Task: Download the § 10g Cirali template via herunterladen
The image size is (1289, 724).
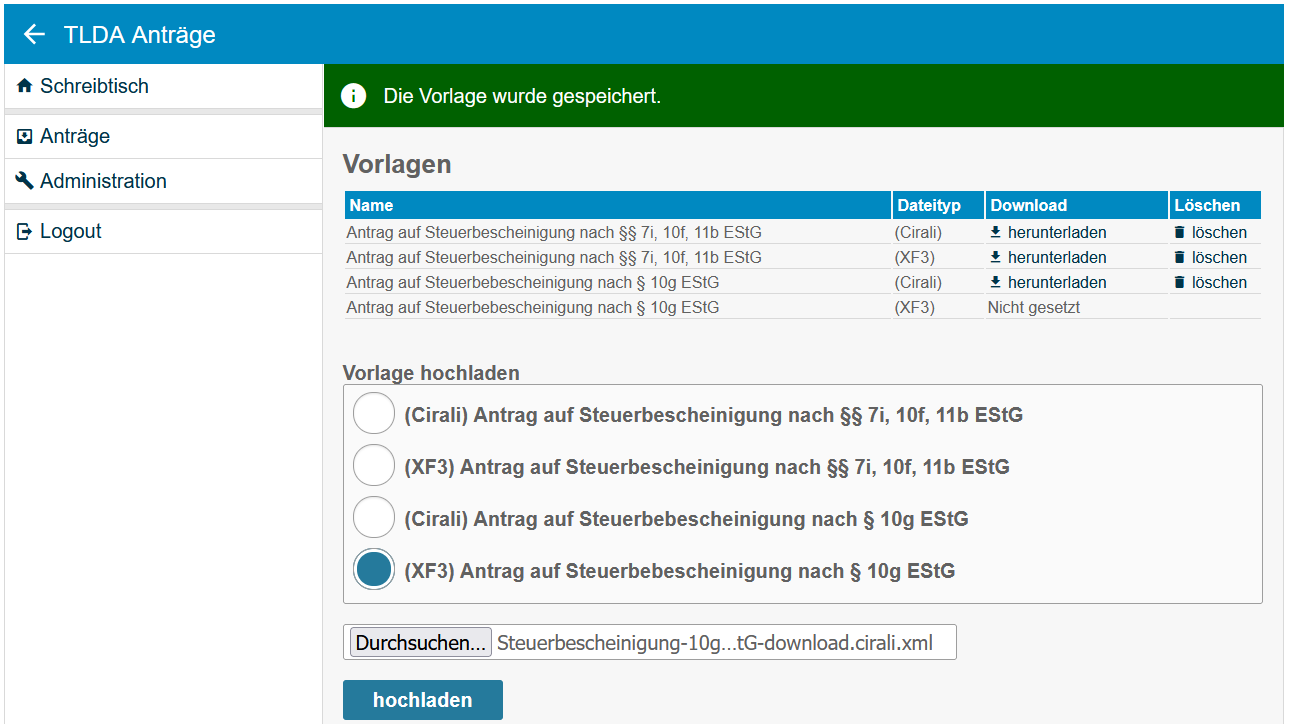Action: click(x=1056, y=282)
